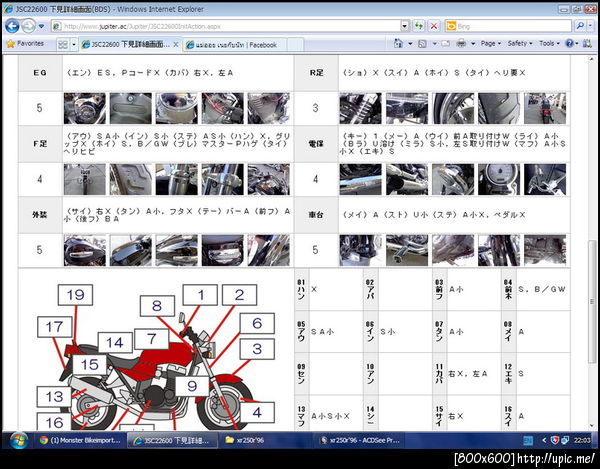Open the recent pages dropdown arrow
This screenshot has width=600, height=469.
pyautogui.click(x=41, y=26)
